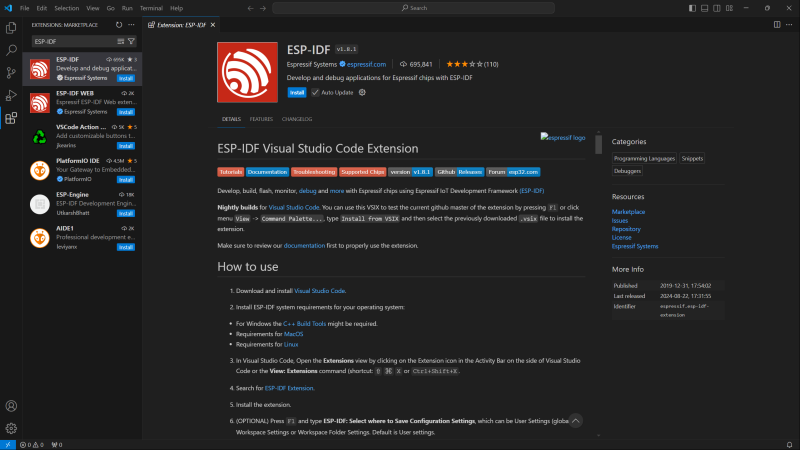Click the scroll-to-top arrow button
The width and height of the screenshot is (800, 450).
[x=576, y=421]
